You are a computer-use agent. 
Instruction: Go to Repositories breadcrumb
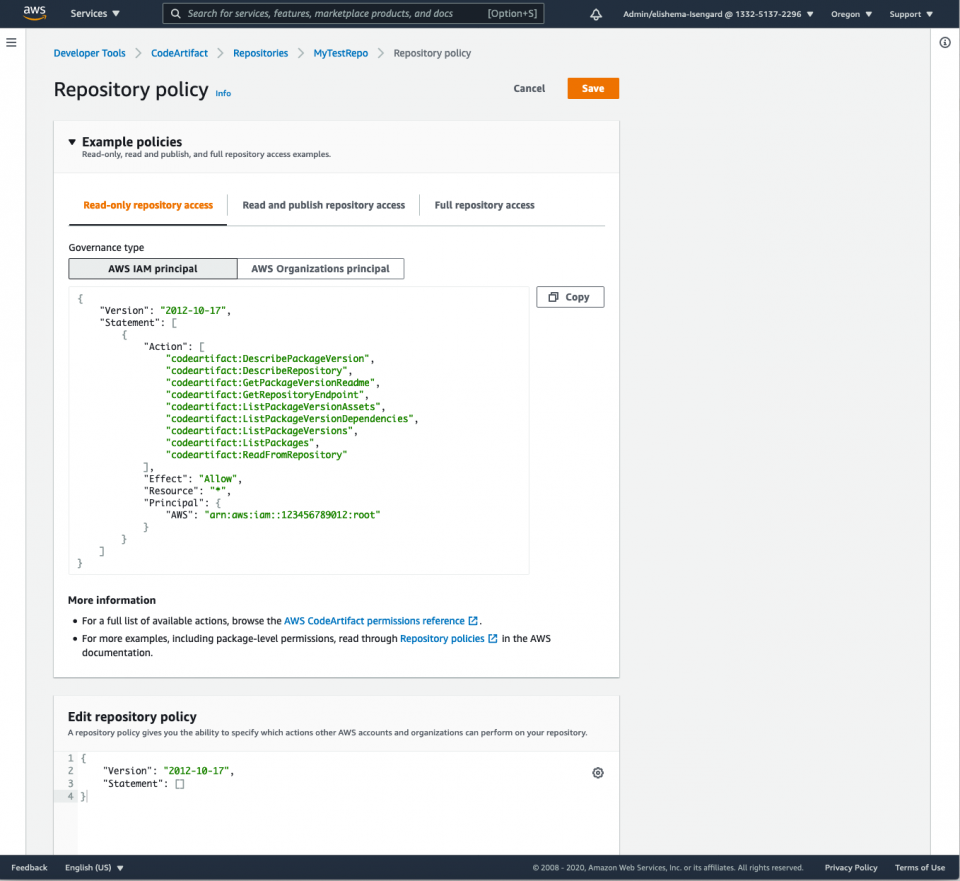[260, 53]
